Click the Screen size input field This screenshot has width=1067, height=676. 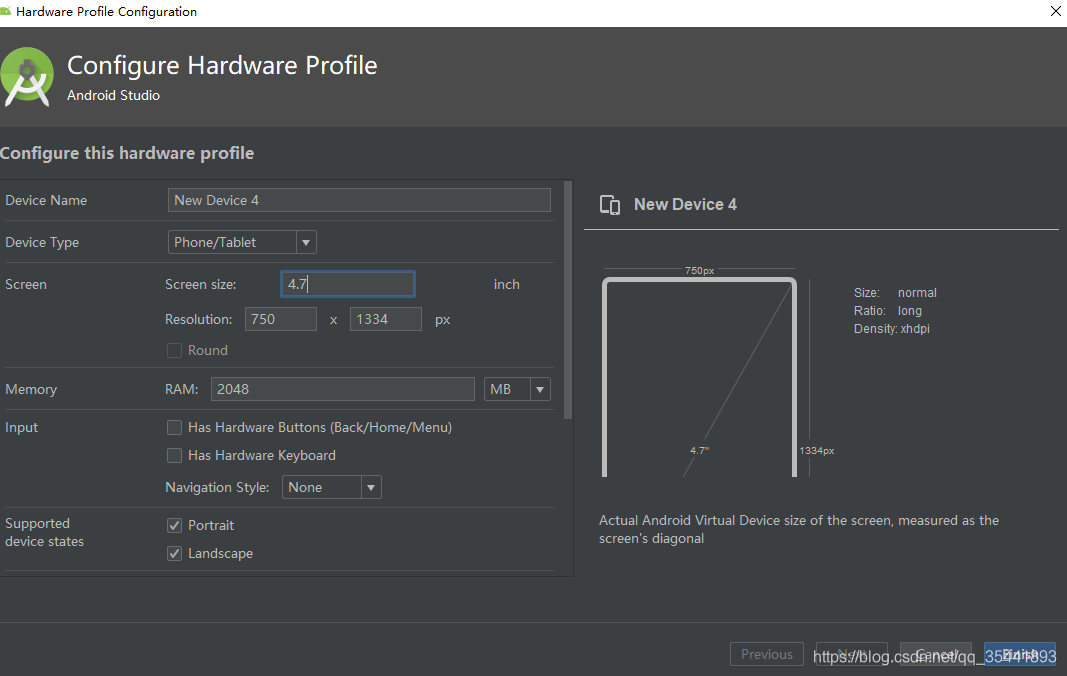pyautogui.click(x=348, y=284)
